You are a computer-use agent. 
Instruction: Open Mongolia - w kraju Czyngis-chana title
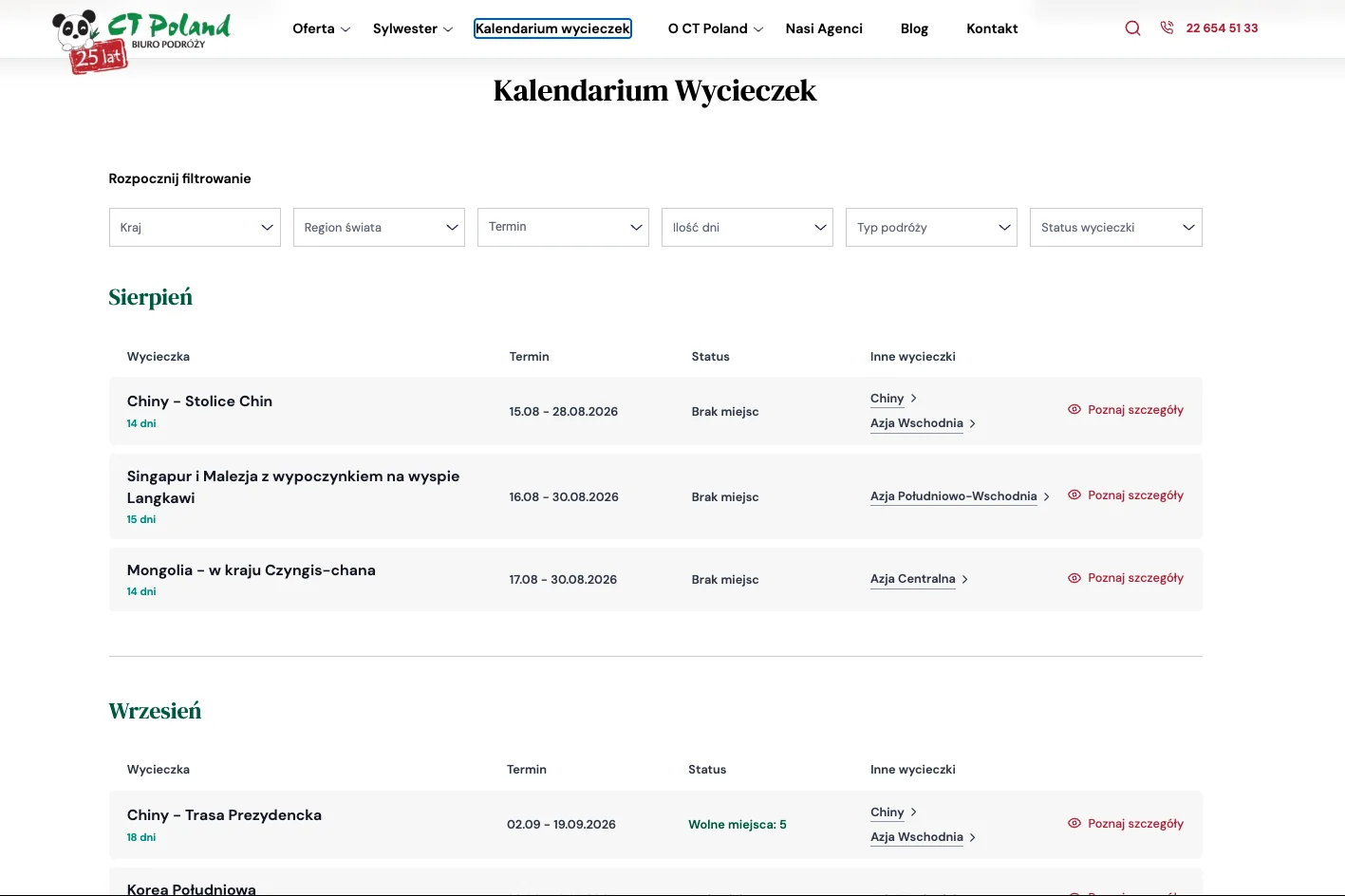[x=252, y=570]
